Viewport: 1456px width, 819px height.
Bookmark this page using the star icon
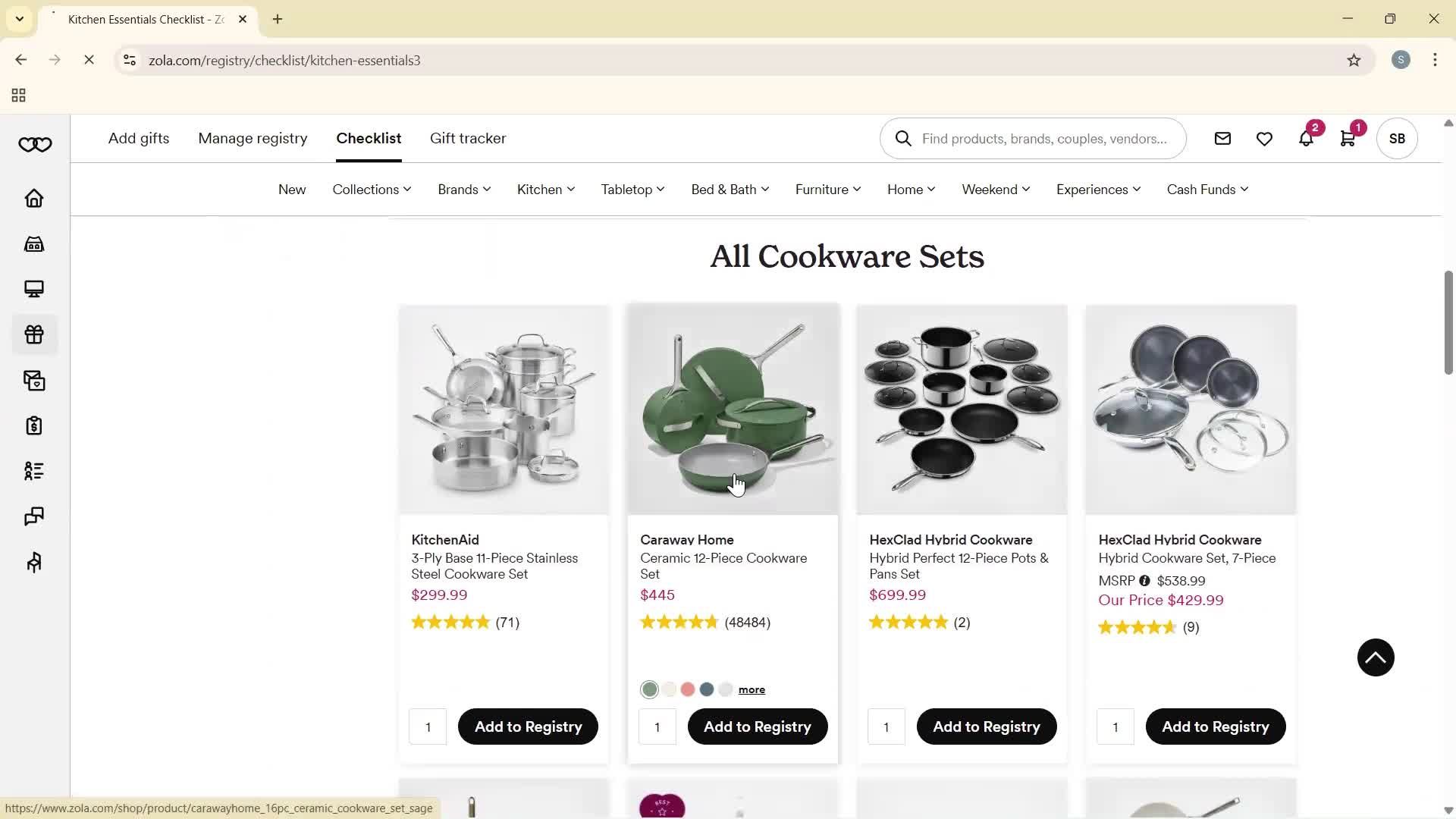click(1354, 60)
